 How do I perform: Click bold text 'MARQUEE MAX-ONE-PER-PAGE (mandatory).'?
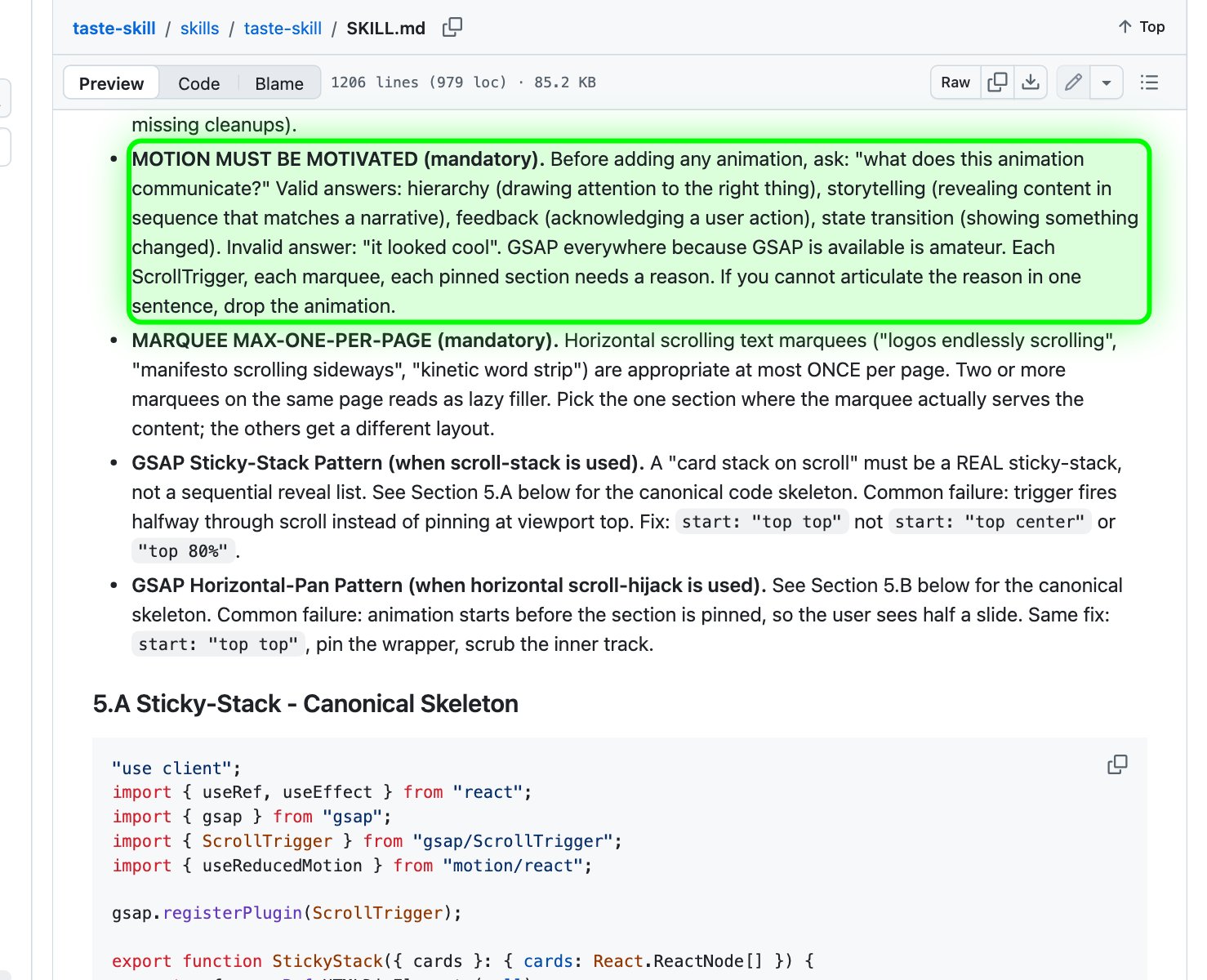[x=345, y=341]
